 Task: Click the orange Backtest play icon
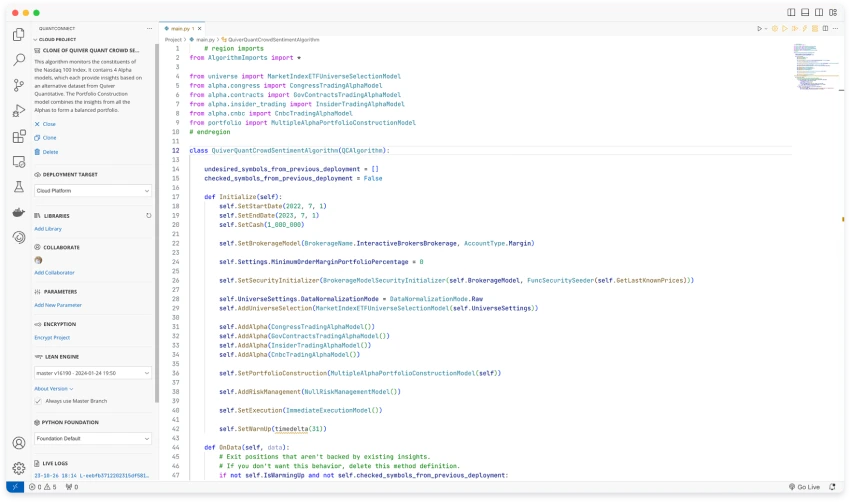click(784, 29)
